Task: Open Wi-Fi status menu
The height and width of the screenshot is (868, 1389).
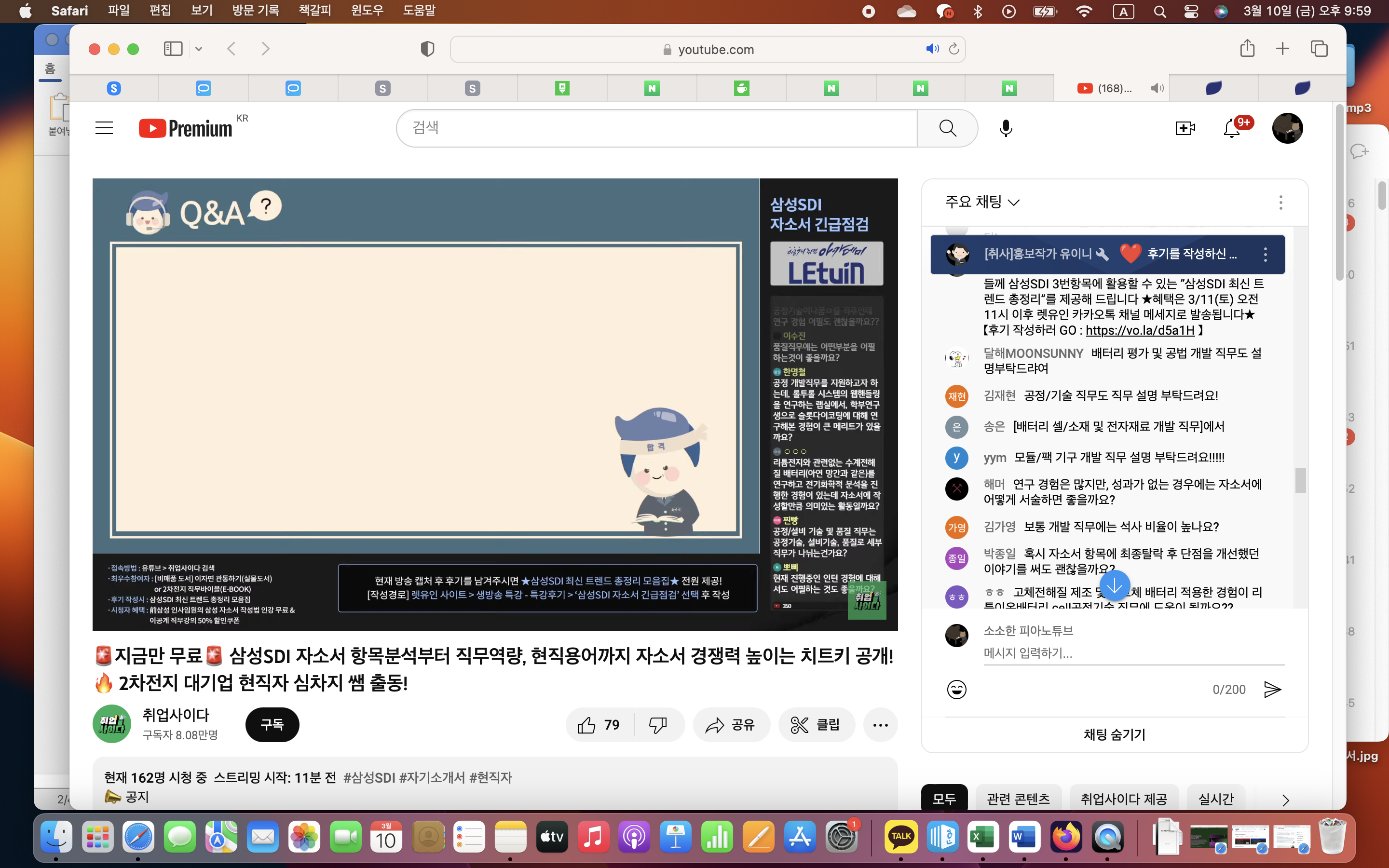Action: click(x=1084, y=11)
